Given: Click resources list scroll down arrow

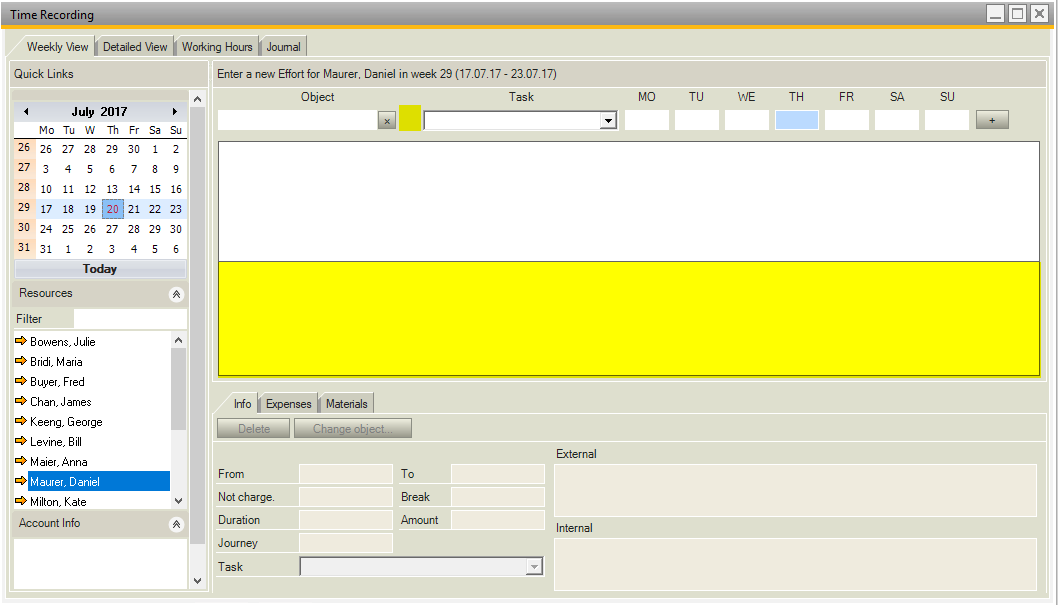Looking at the screenshot, I should tap(178, 501).
